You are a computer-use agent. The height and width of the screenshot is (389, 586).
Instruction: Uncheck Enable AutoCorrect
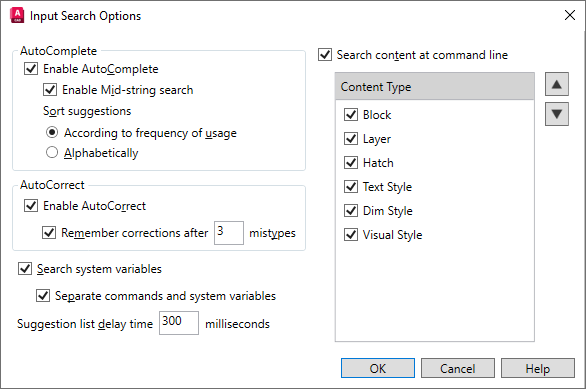(31, 206)
